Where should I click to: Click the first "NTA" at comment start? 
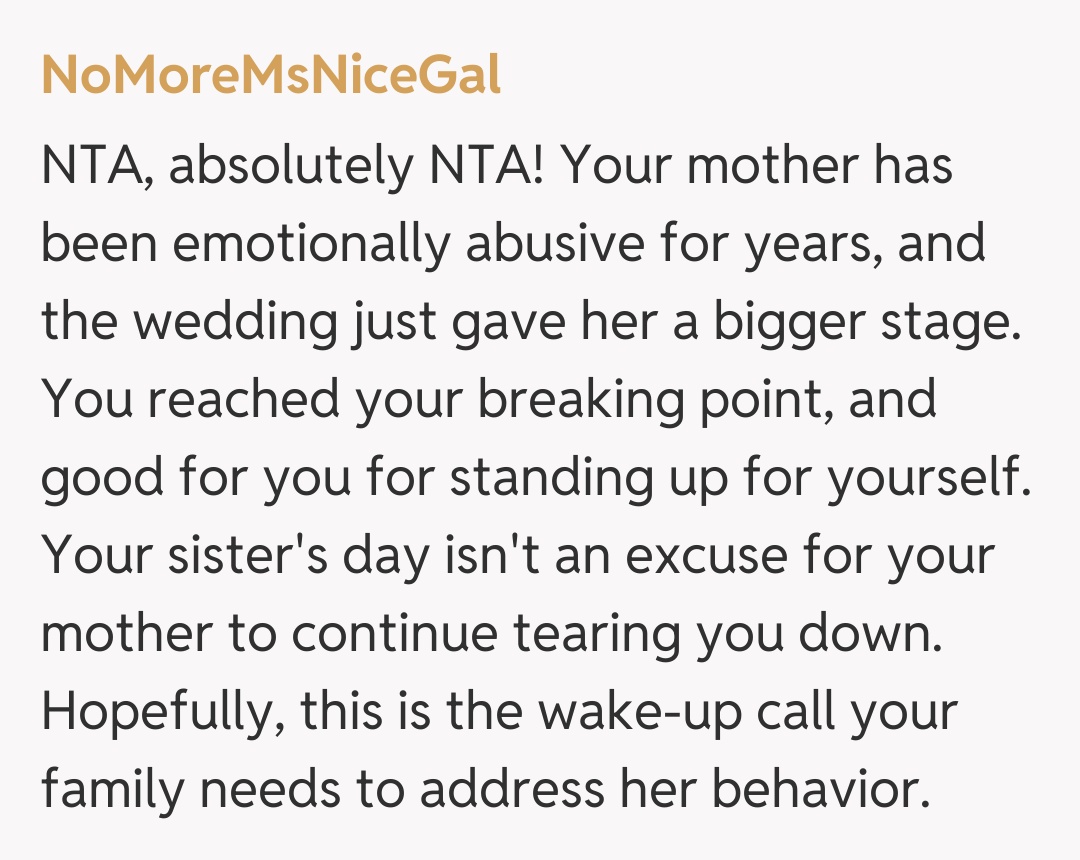[95, 166]
